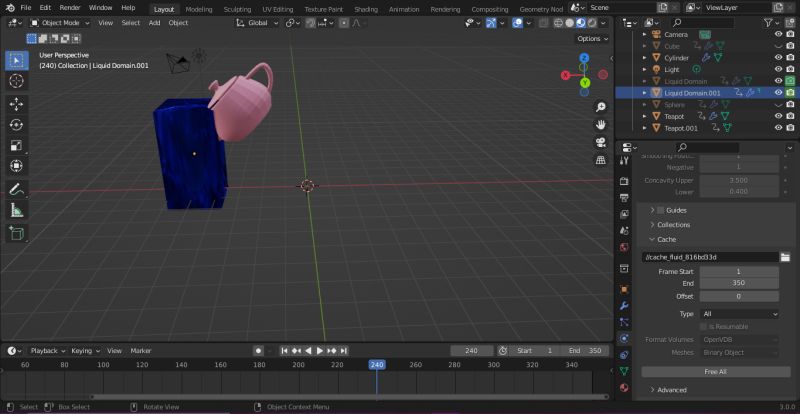Toggle Teapot.001 render camera icon
Image resolution: width=800 pixels, height=414 pixels.
click(x=790, y=128)
